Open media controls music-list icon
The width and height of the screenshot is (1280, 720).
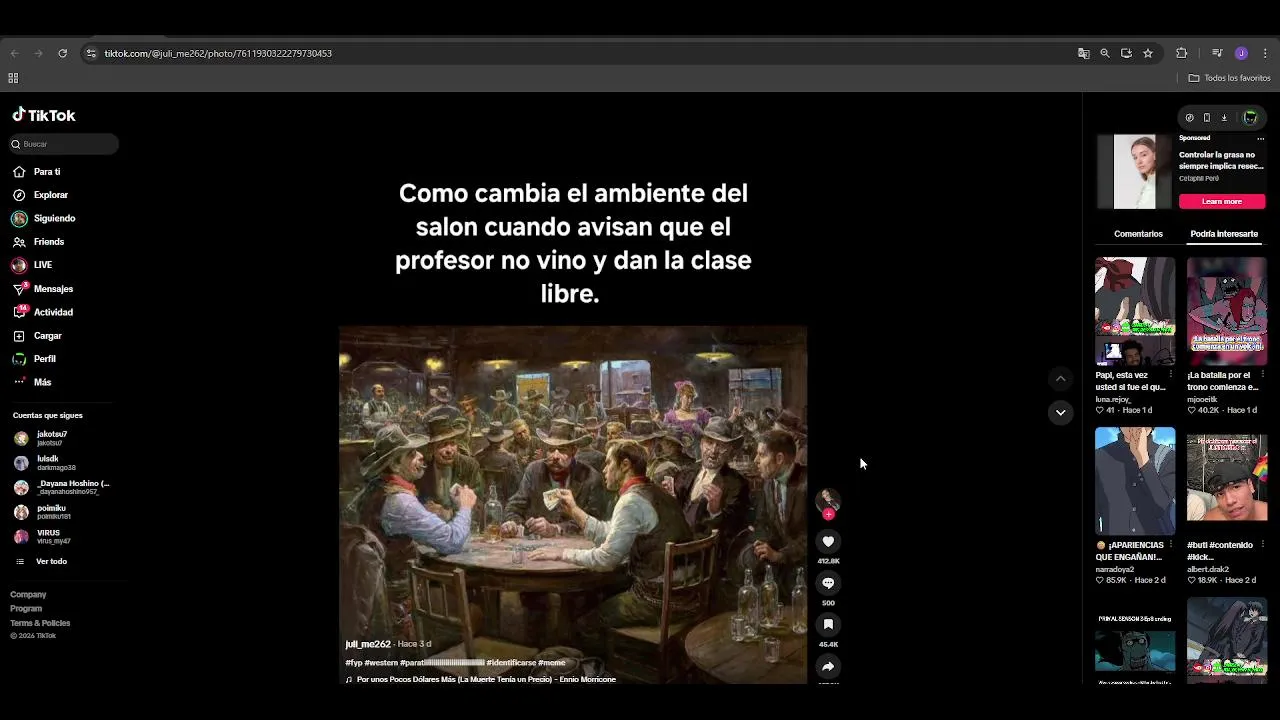[1217, 53]
